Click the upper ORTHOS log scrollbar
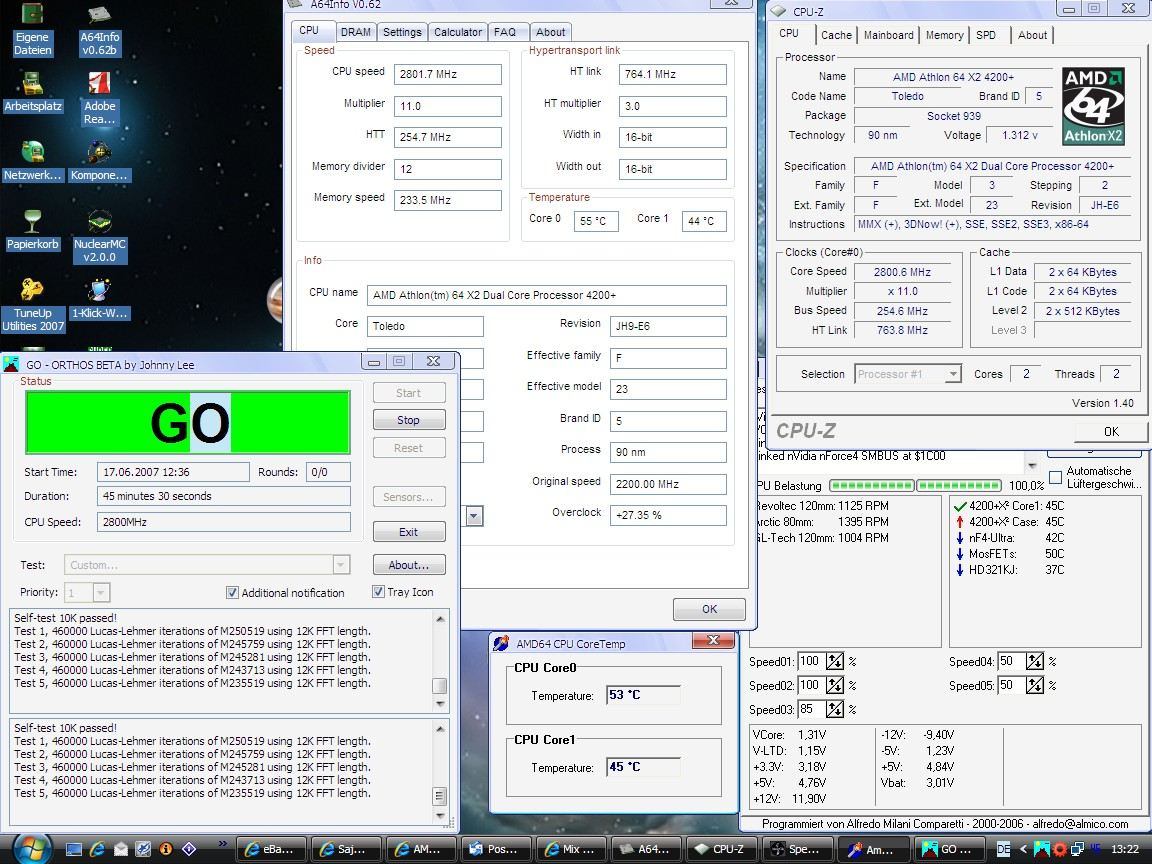The image size is (1152, 864). coord(440,660)
